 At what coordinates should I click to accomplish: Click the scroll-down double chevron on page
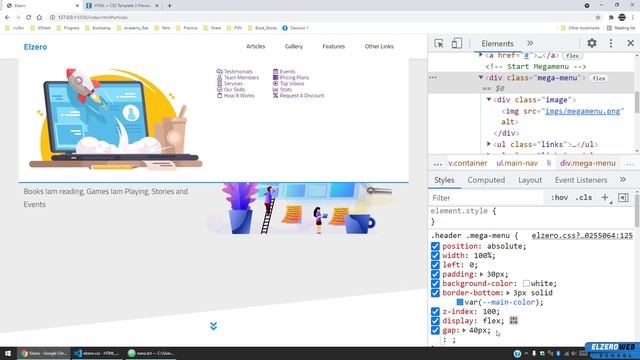(x=213, y=326)
